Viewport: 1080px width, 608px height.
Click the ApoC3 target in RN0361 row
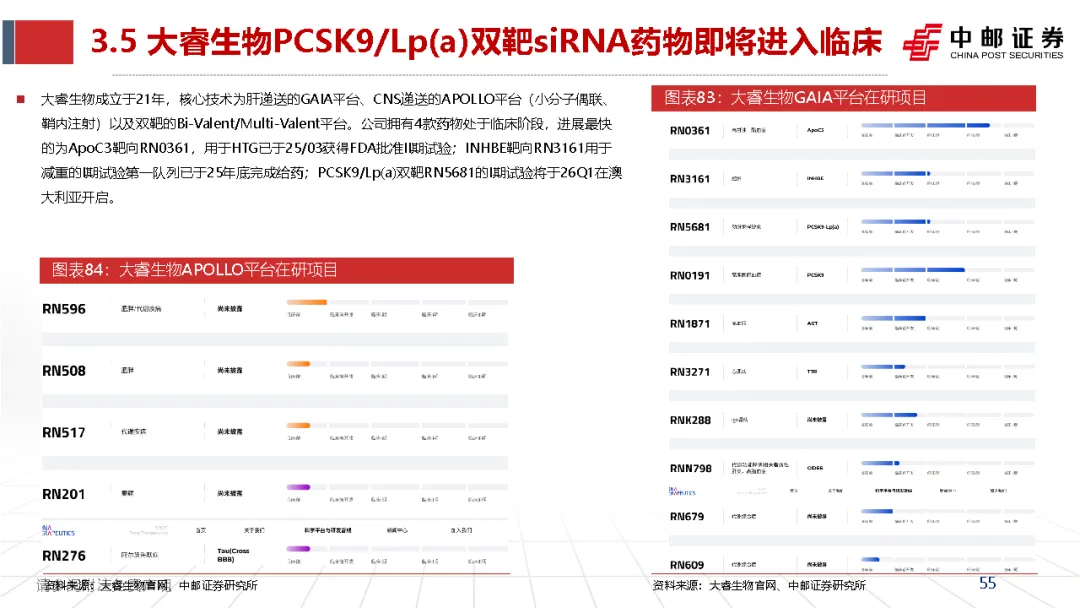coord(816,130)
